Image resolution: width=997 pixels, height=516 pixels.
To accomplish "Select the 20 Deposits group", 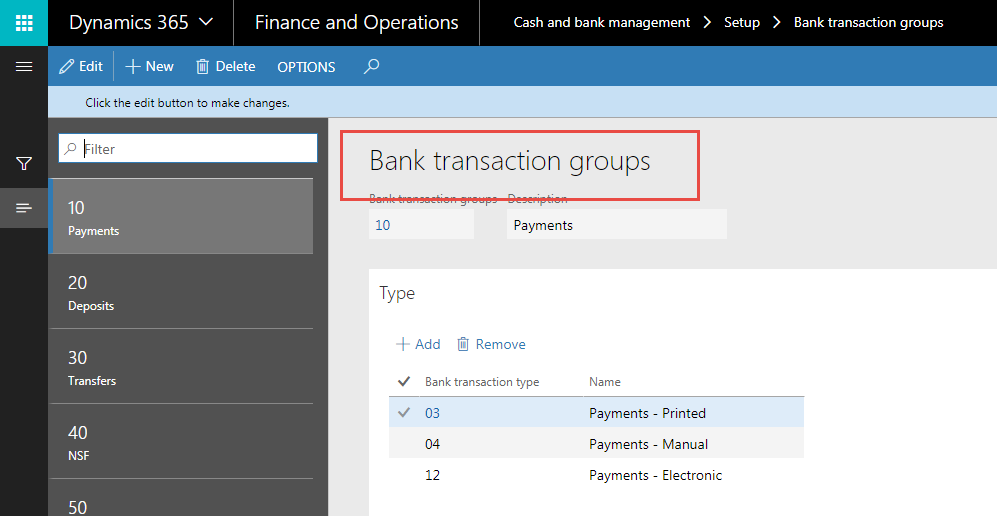I will [180, 292].
